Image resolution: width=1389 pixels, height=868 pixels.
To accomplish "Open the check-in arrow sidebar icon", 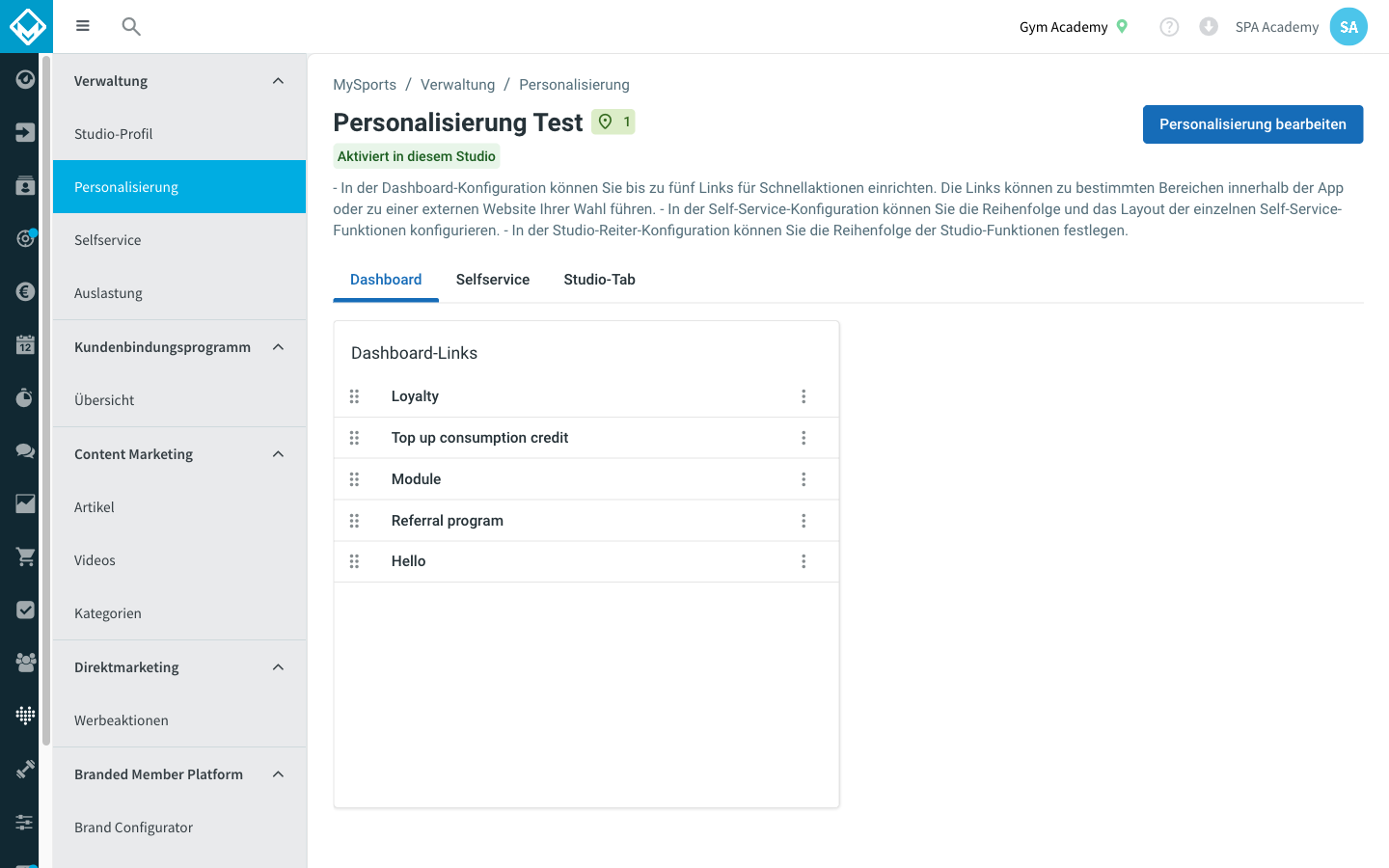I will [x=25, y=132].
